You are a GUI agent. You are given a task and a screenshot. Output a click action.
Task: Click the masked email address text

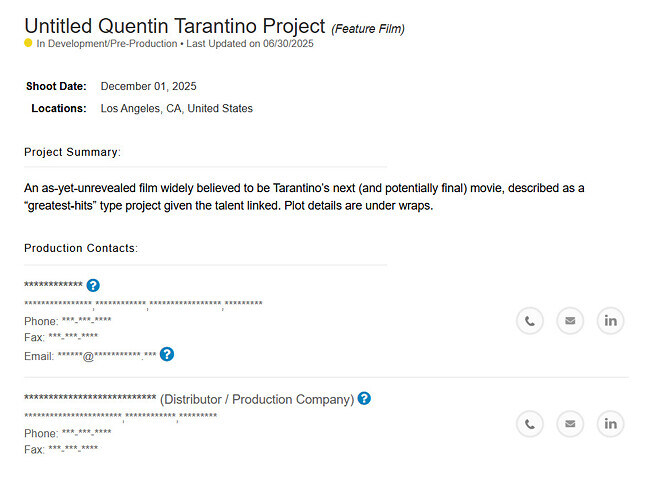coord(107,356)
